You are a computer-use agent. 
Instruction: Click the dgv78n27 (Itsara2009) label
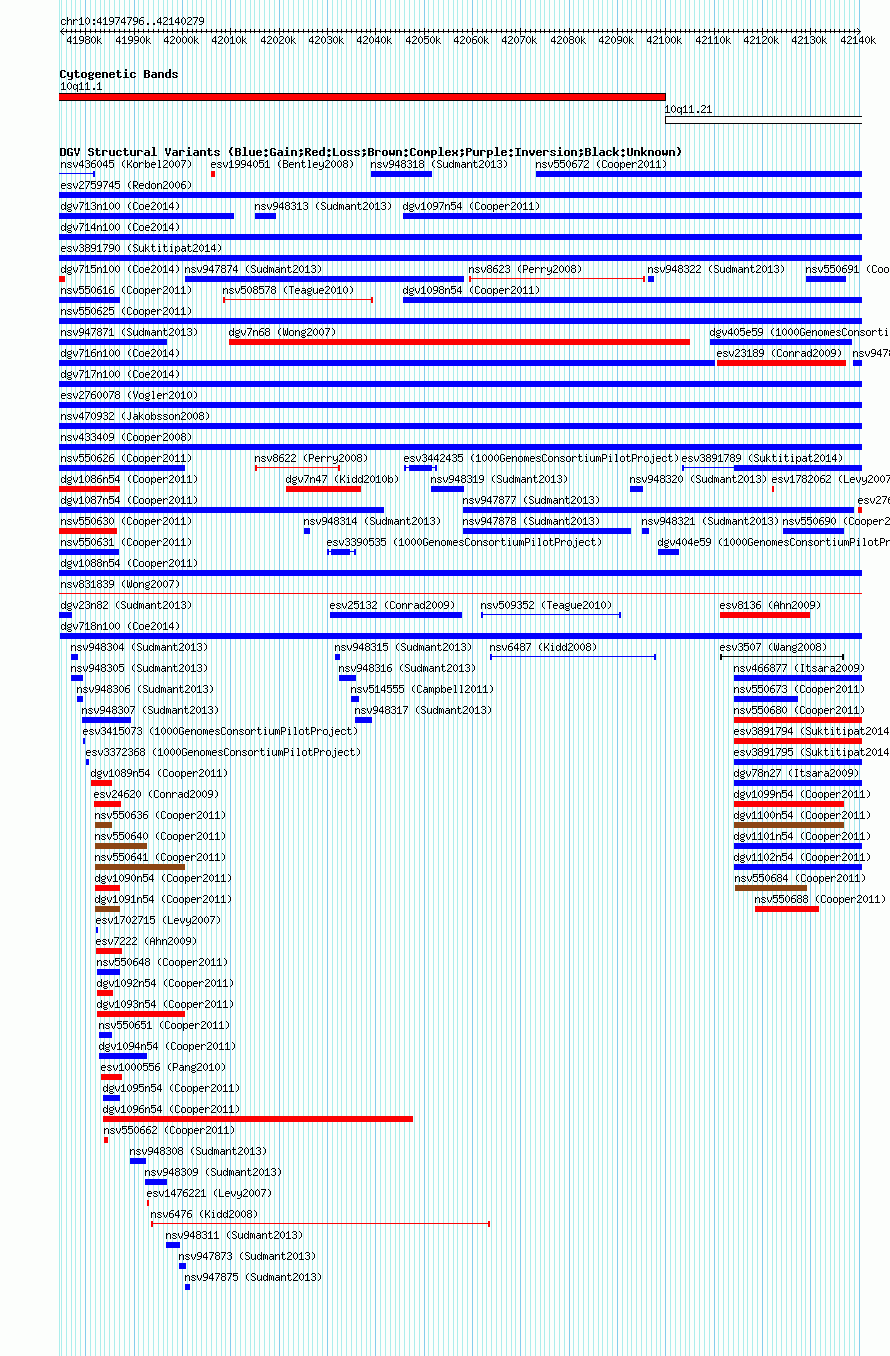click(796, 773)
